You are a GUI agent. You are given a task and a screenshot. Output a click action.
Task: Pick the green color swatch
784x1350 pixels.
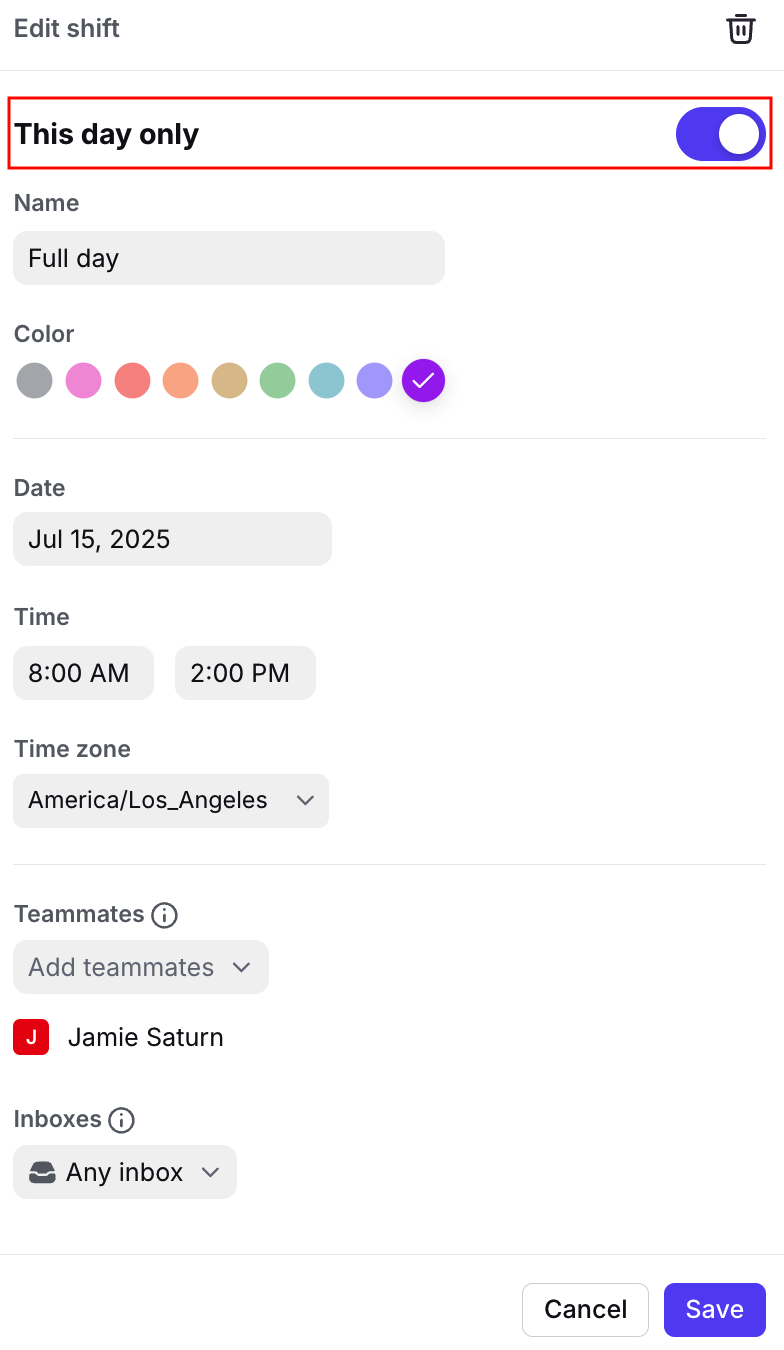tap(277, 381)
